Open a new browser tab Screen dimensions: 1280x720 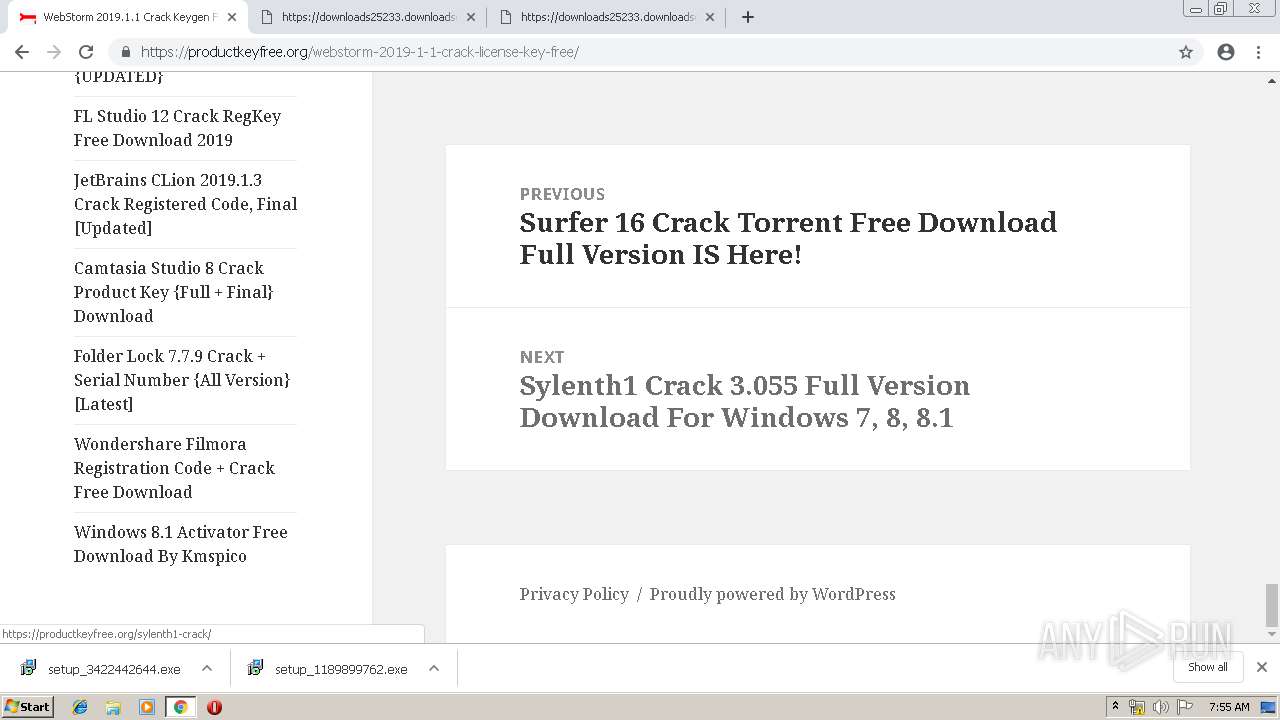[748, 17]
